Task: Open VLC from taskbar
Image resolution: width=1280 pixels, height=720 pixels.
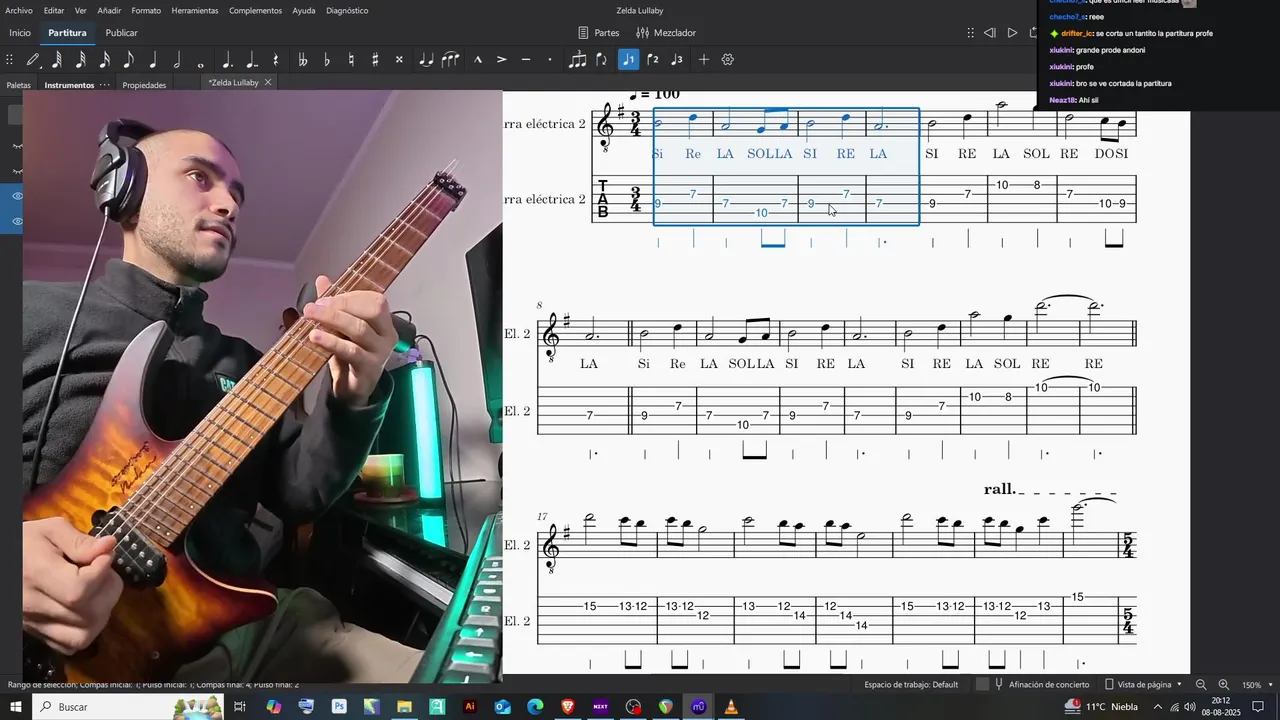Action: pyautogui.click(x=731, y=707)
